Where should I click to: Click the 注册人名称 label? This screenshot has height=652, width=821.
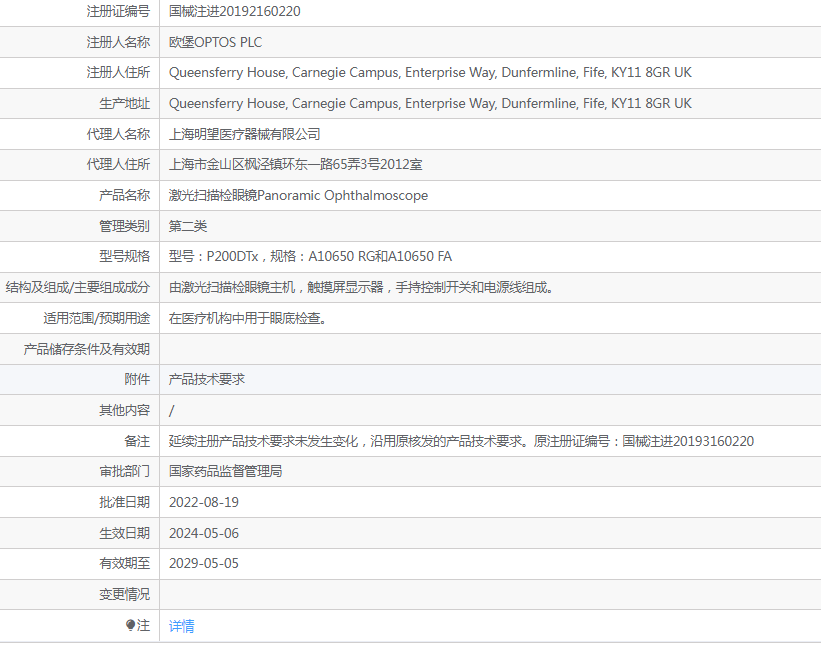(118, 42)
